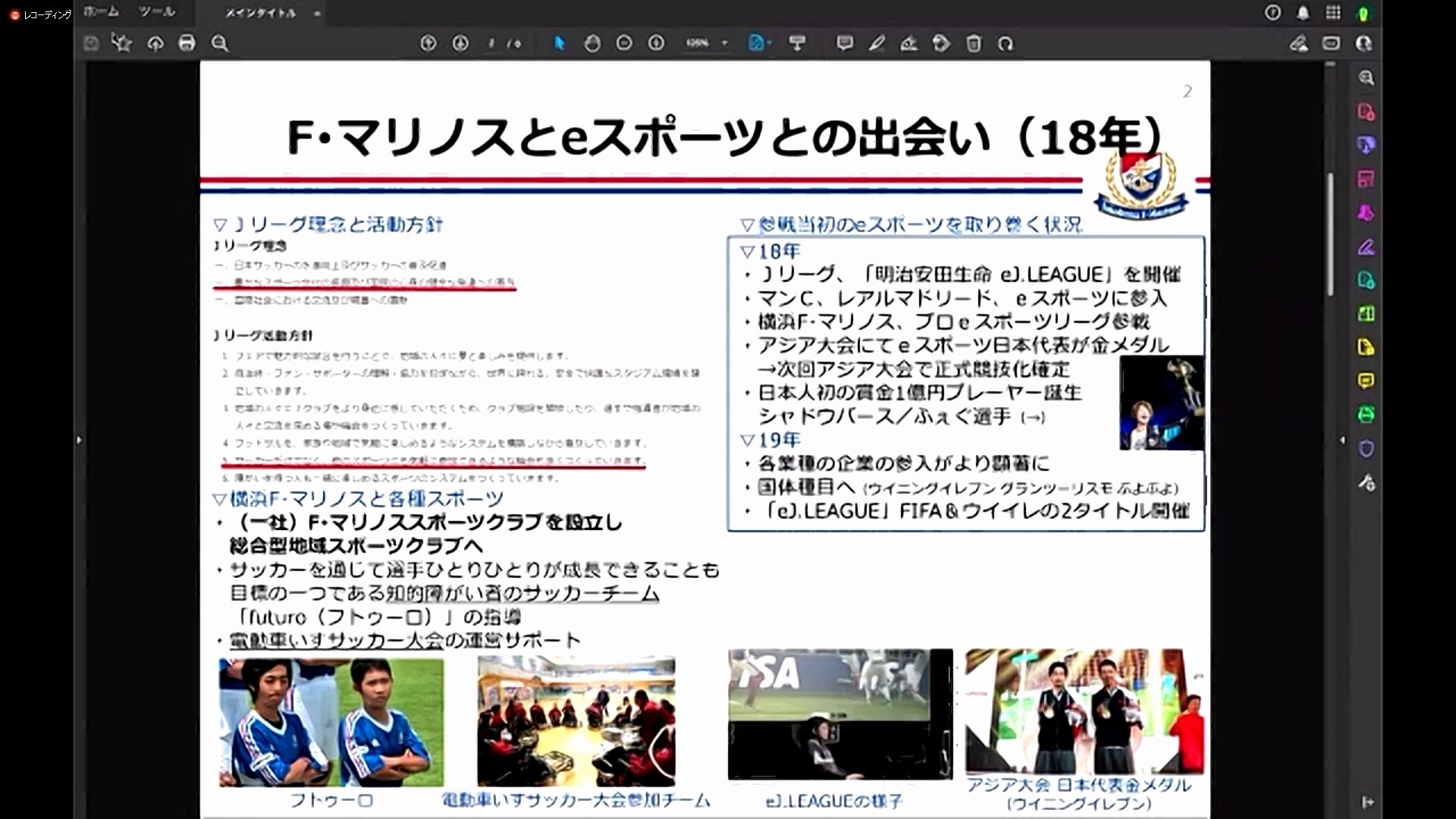Expand the left navigation pane arrow

pyautogui.click(x=79, y=440)
